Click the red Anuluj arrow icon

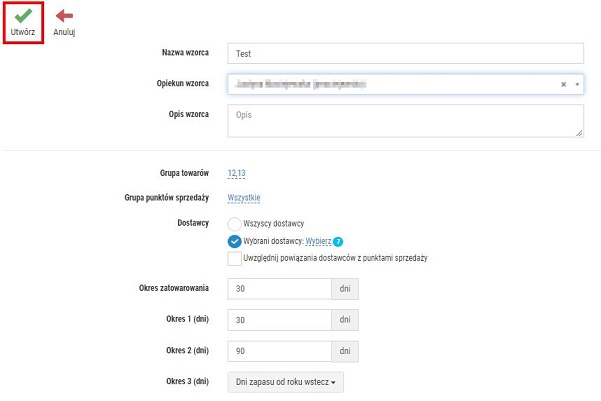[x=64, y=16]
